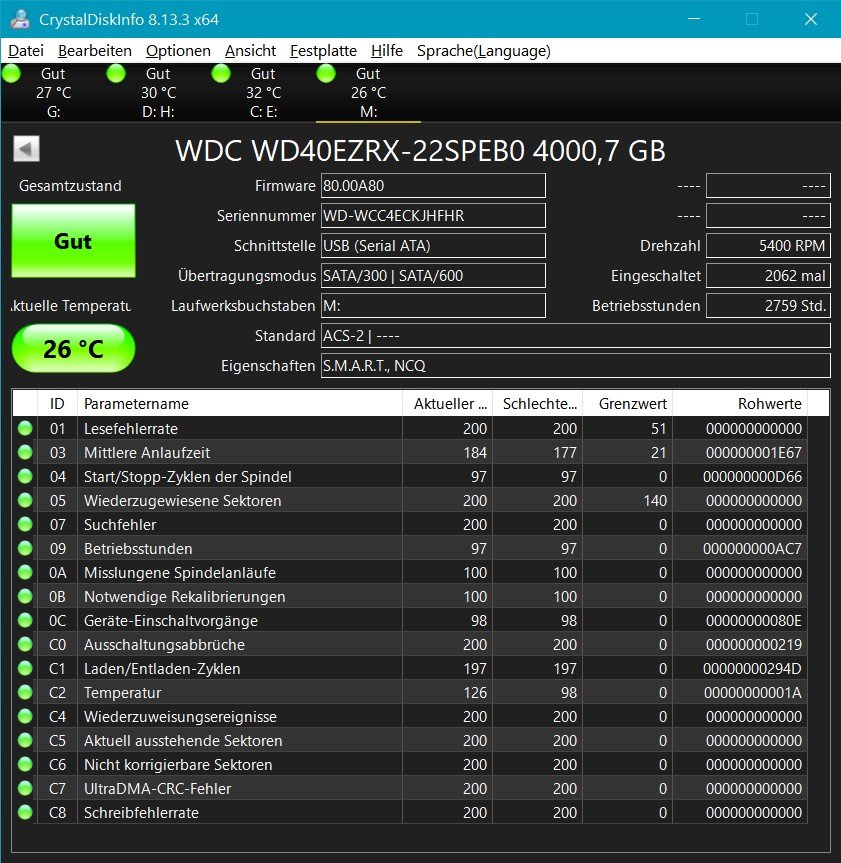This screenshot has width=841, height=863.
Task: Click the Eigenschaften field S.M.A.R.T., NCQ
Action: [x=576, y=365]
